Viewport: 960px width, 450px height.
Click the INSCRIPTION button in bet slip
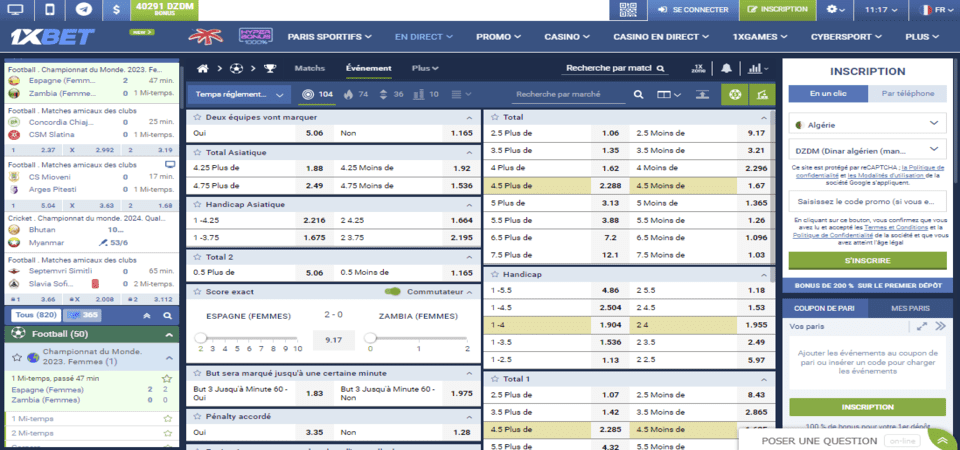point(867,407)
